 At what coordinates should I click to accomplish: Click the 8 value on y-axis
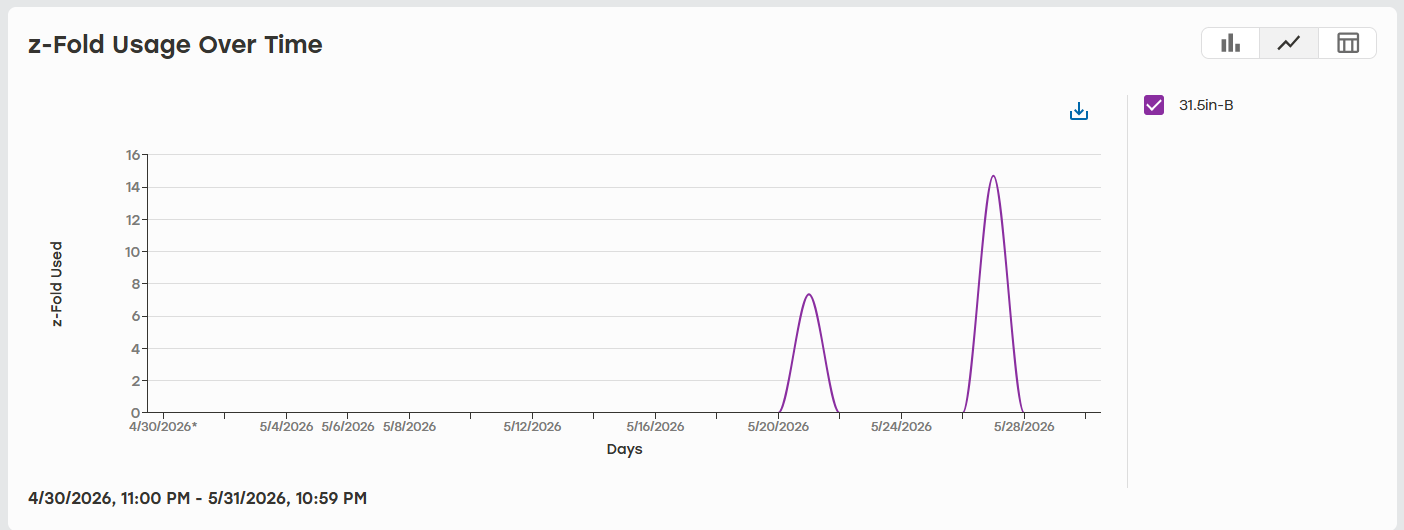(136, 284)
